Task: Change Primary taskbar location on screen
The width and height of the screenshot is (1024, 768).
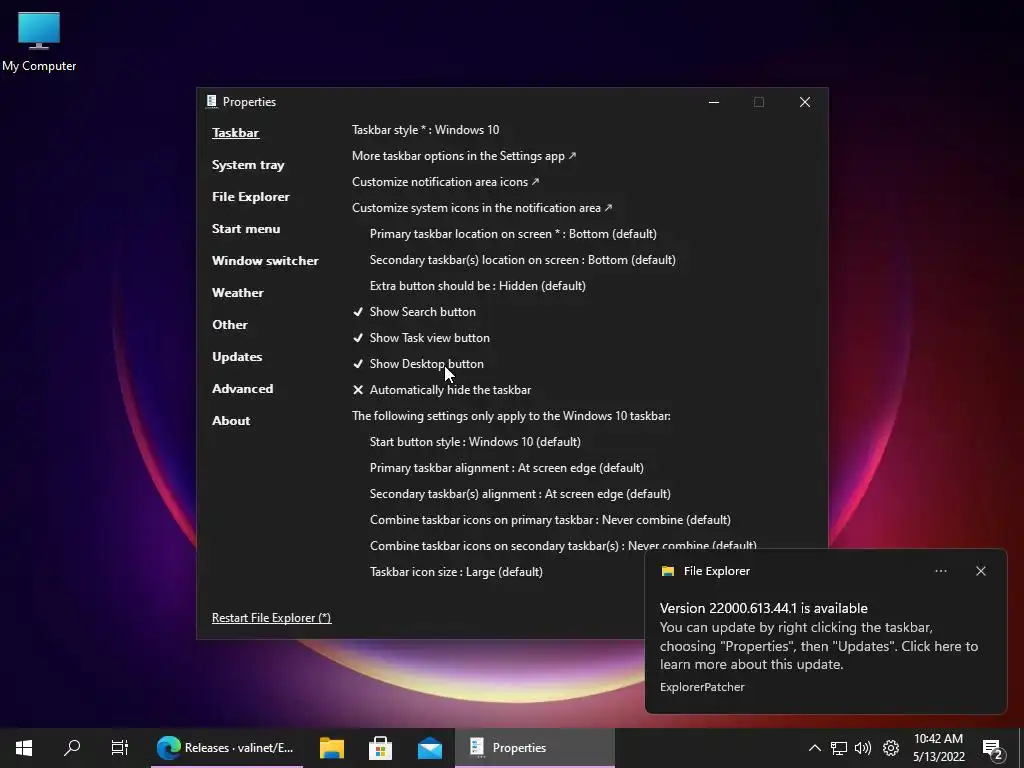Action: pos(513,234)
